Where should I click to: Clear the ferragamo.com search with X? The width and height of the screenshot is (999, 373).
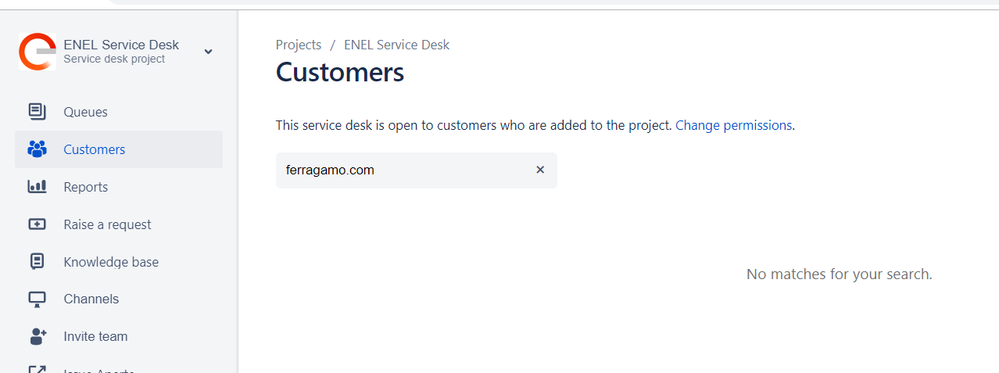(x=540, y=170)
